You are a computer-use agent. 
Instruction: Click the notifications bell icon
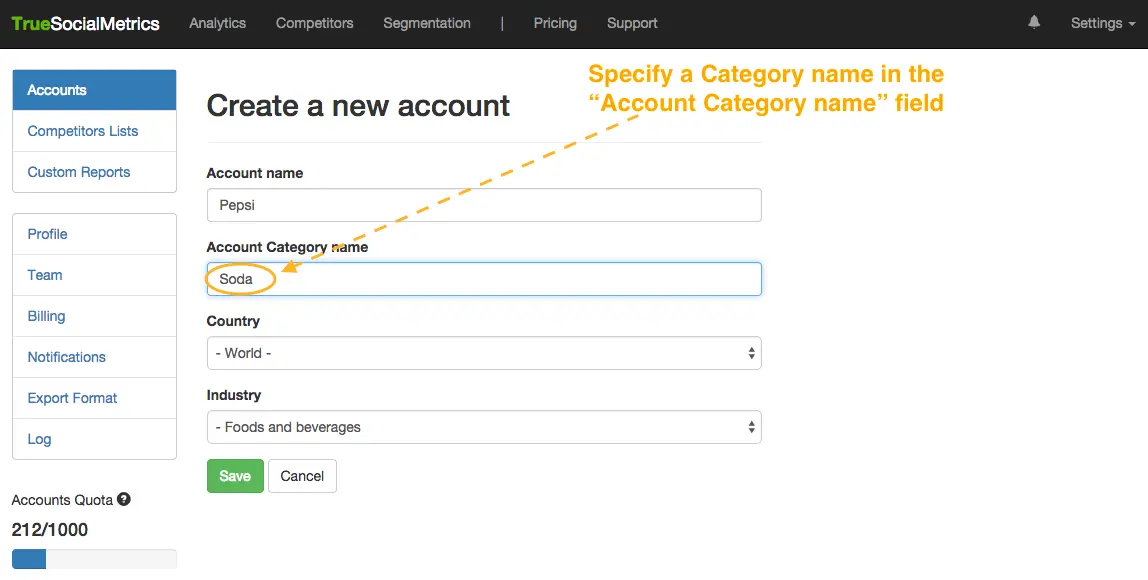1034,22
